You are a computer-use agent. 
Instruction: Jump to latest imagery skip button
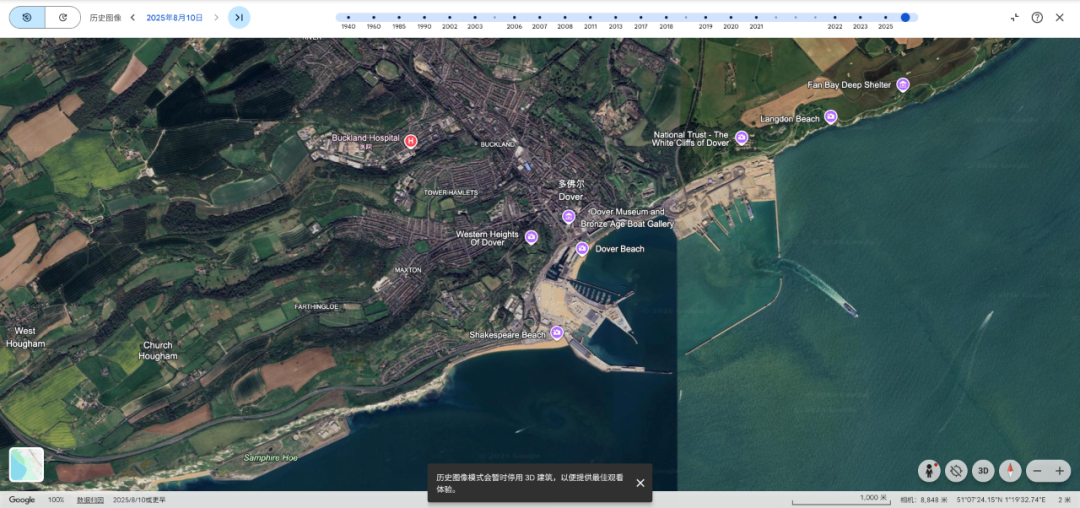click(x=239, y=17)
